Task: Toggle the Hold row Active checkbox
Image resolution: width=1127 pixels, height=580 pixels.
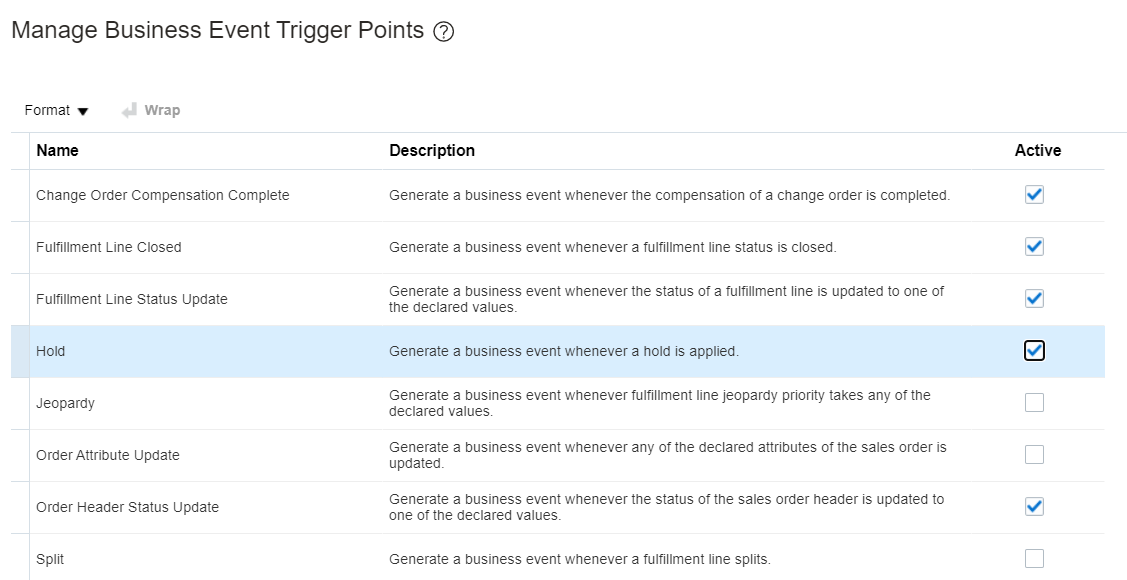Action: click(x=1034, y=351)
